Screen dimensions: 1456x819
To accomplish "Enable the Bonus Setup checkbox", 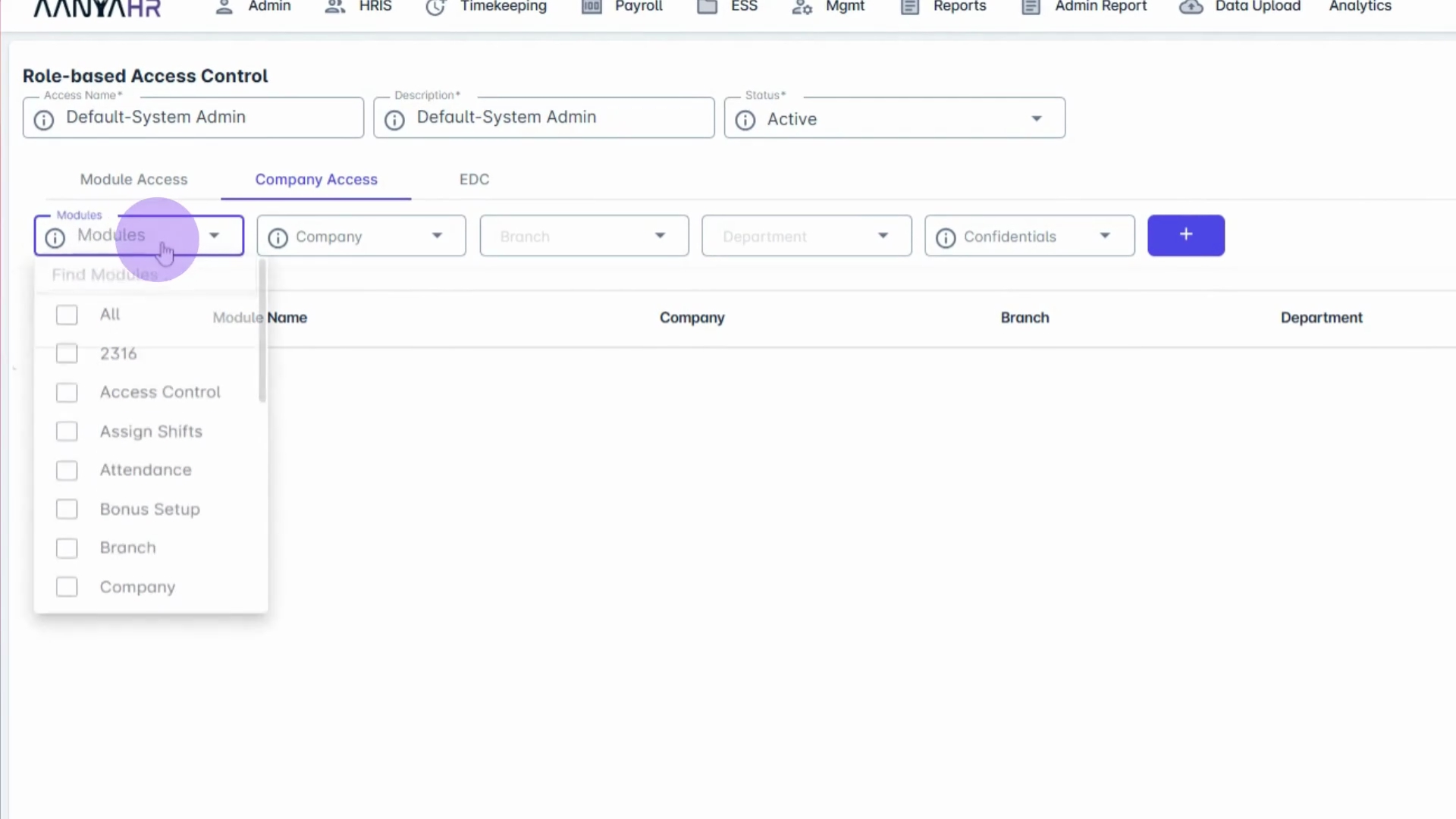I will [67, 510].
